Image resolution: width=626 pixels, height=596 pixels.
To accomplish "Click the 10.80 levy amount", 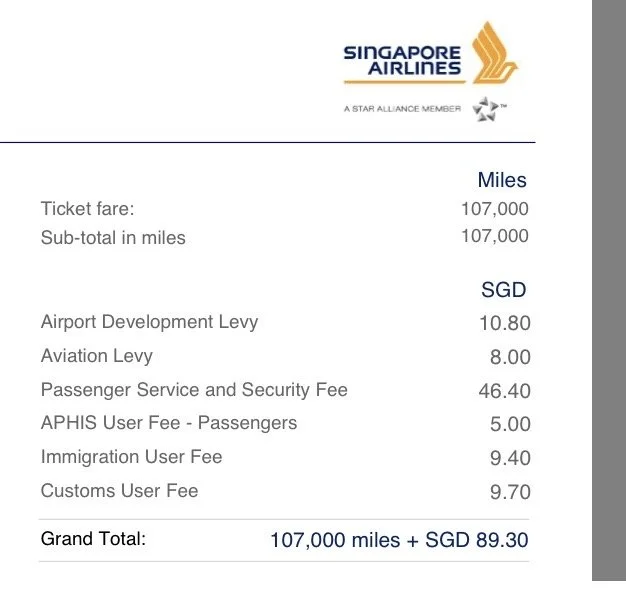I will 505,323.
